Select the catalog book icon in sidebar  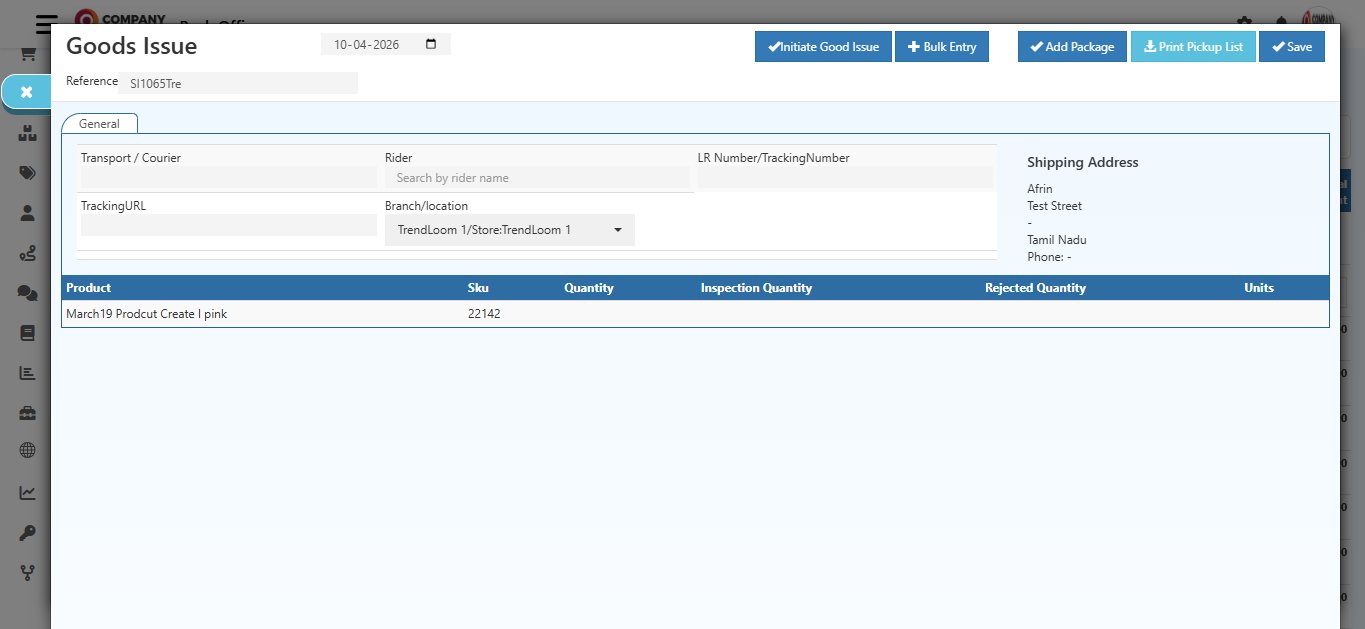pyautogui.click(x=26, y=332)
